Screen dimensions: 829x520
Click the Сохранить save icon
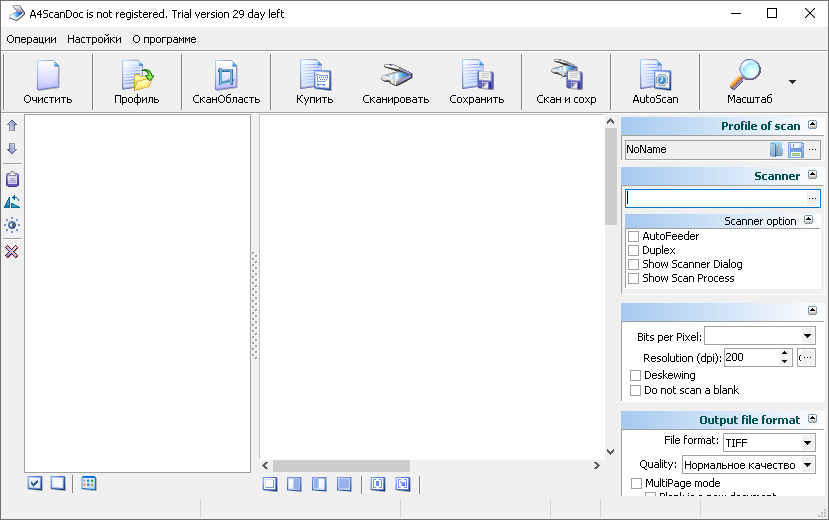point(477,81)
